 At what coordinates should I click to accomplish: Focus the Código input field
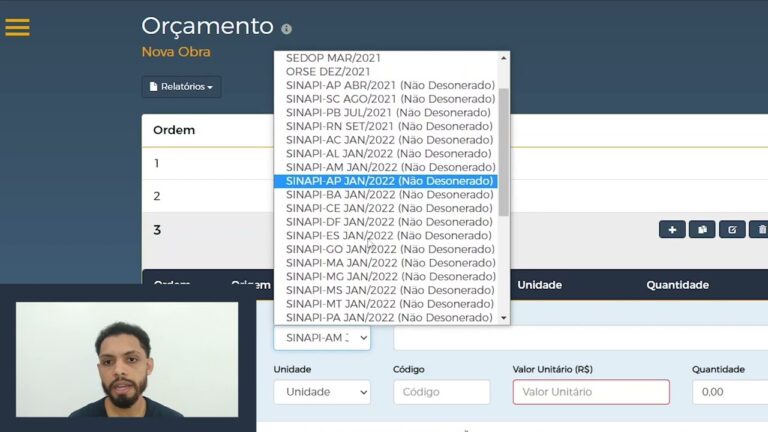[441, 392]
